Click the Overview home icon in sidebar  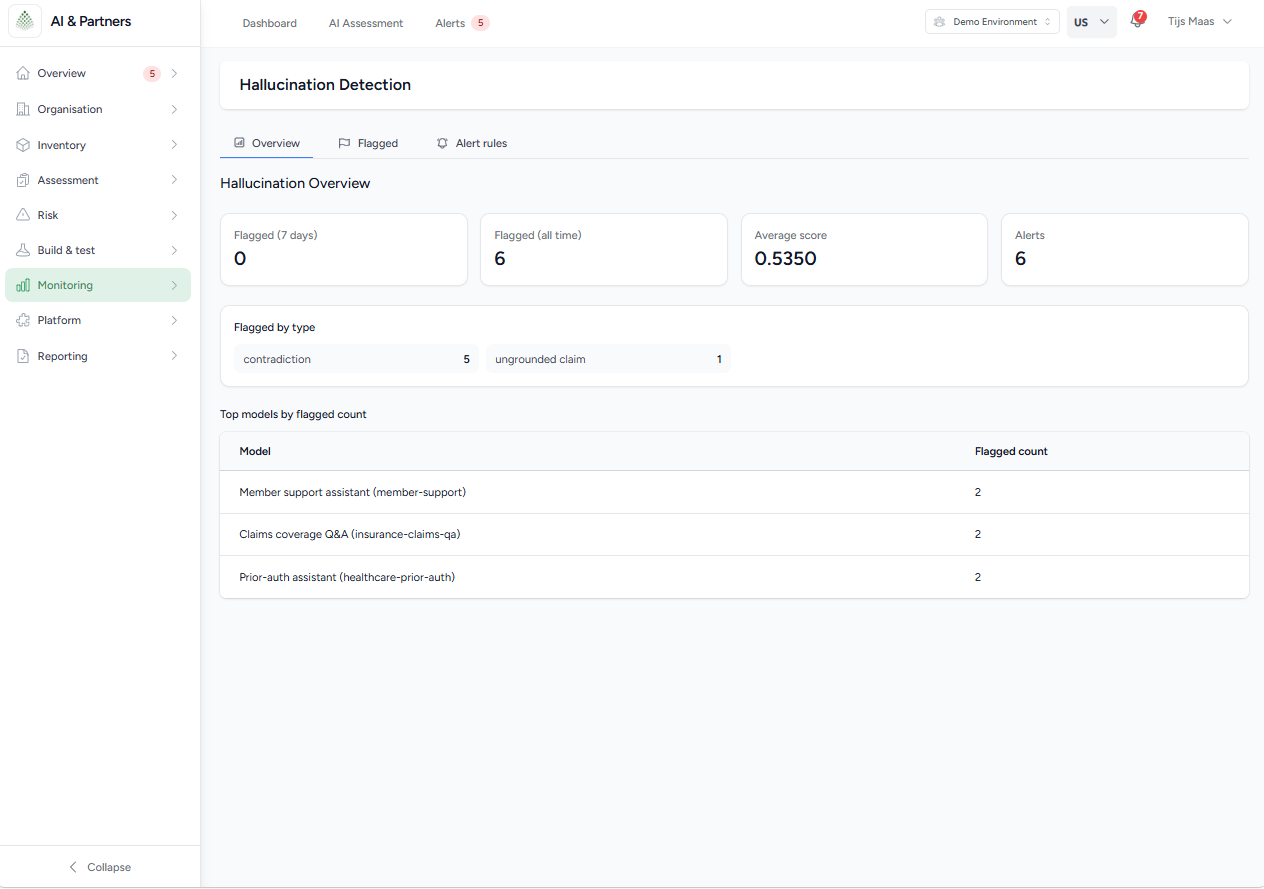23,73
